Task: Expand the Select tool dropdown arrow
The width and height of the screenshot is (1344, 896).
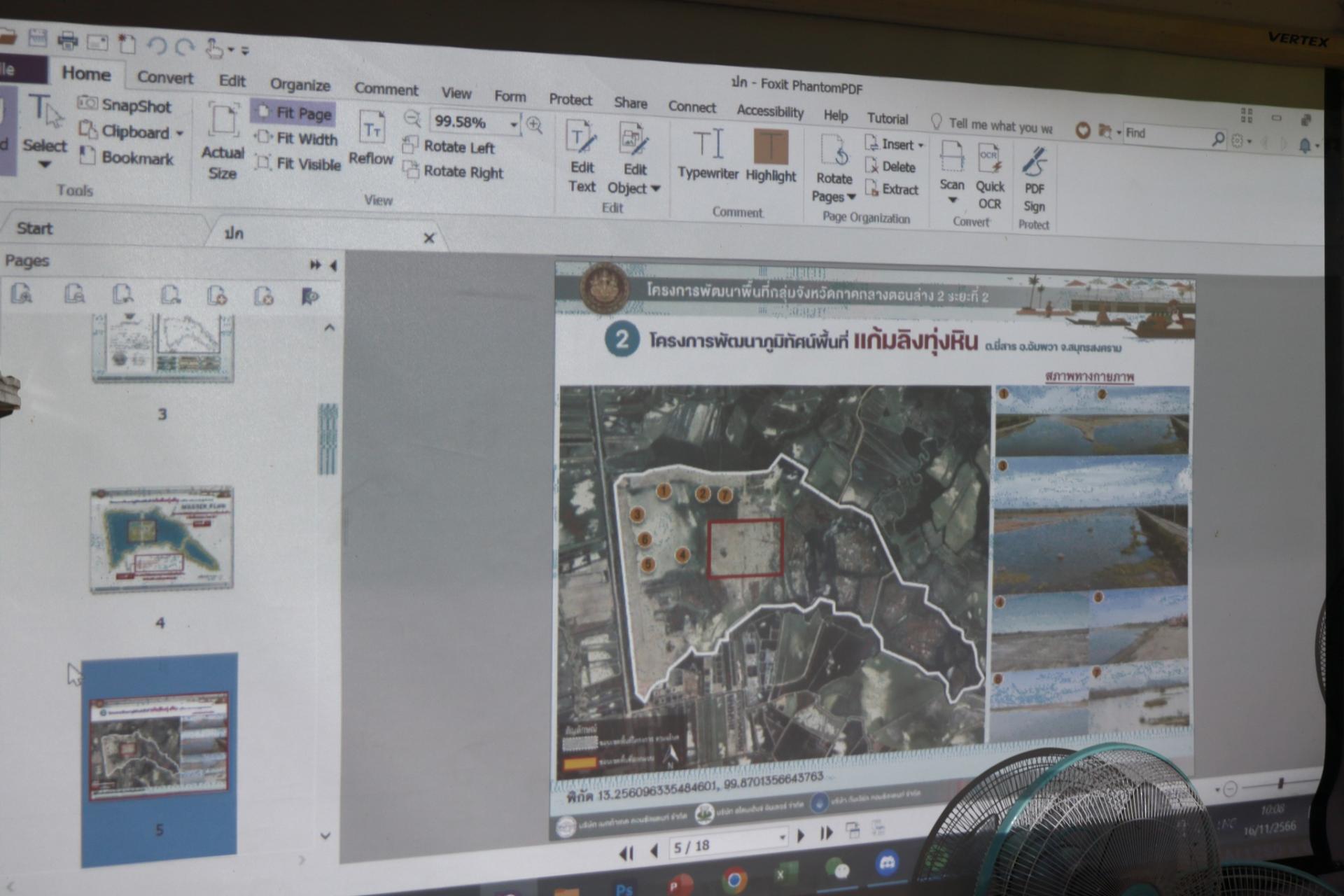Action: (x=45, y=164)
